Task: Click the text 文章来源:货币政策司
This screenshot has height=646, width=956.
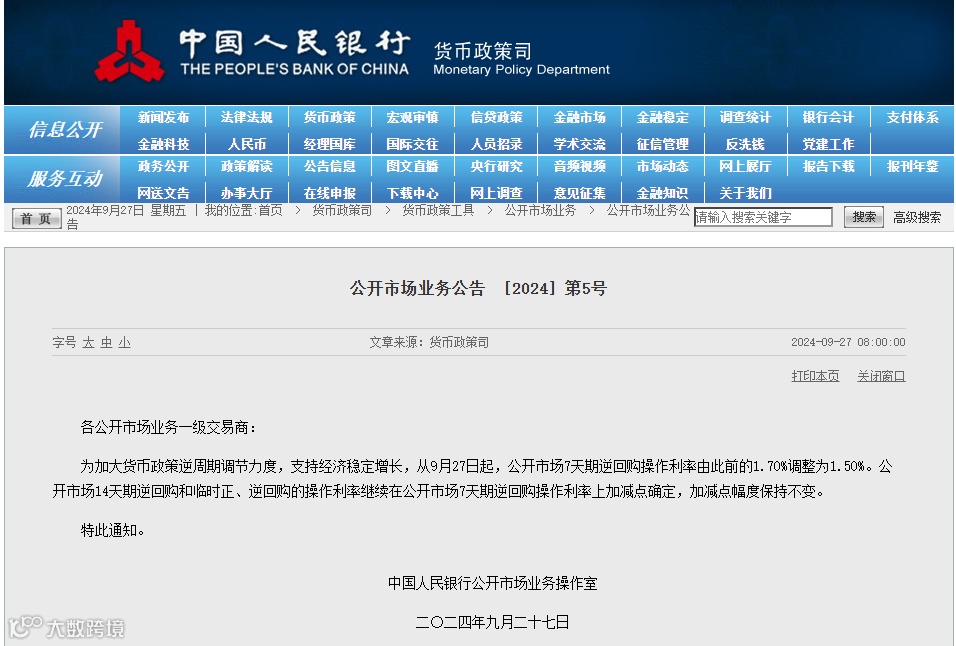Action: point(429,343)
